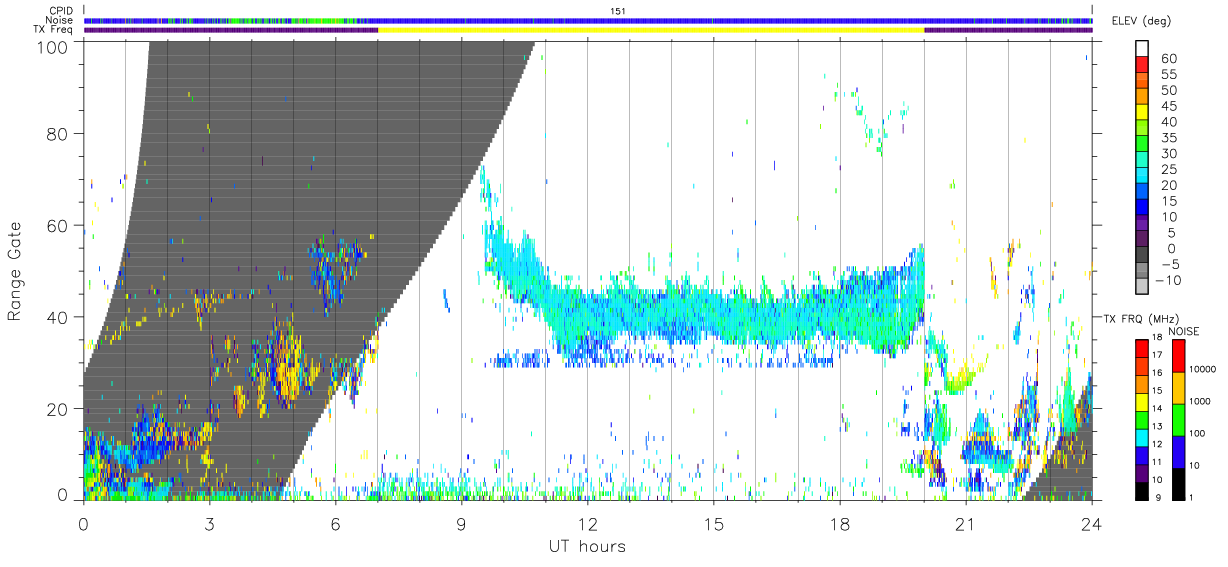1228x567 pixels.
Task: Click the ELEV (deg) colorbar title
Action: (1141, 22)
